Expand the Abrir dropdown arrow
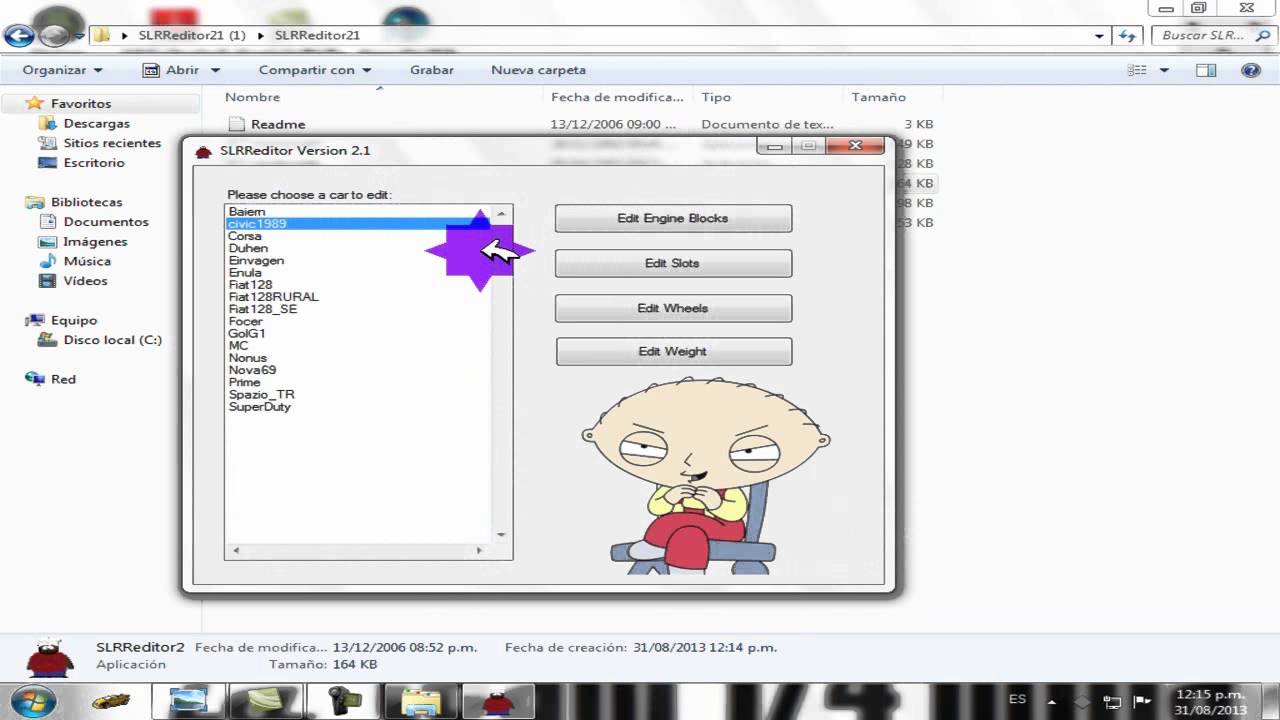The image size is (1280, 720). click(215, 70)
